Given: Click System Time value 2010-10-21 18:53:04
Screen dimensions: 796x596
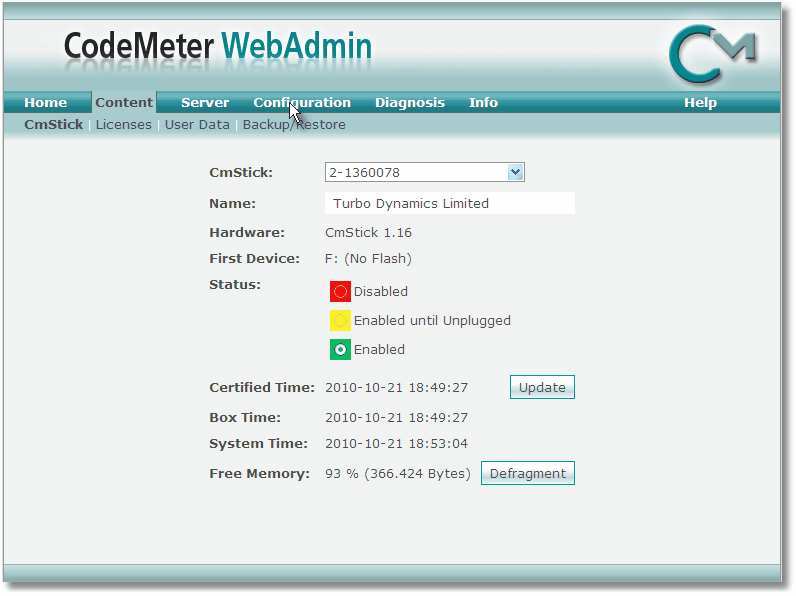Looking at the screenshot, I should (396, 443).
